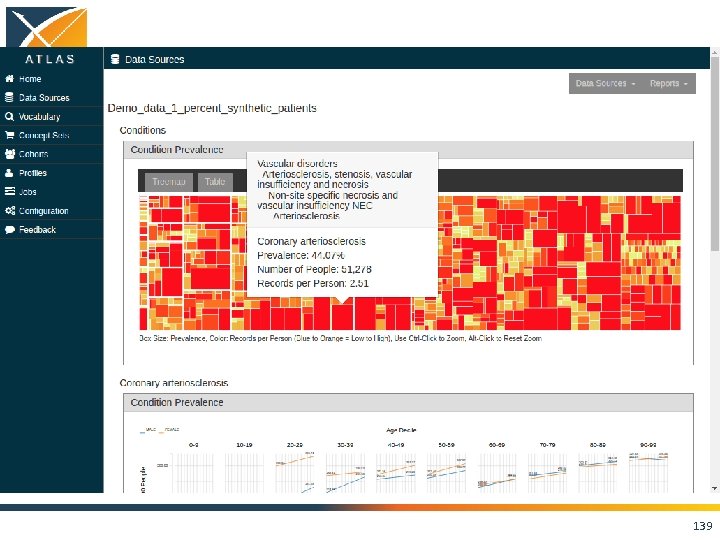Screen dimensions: 720x540
Task: Switch to the Table tab
Action: coord(215,182)
